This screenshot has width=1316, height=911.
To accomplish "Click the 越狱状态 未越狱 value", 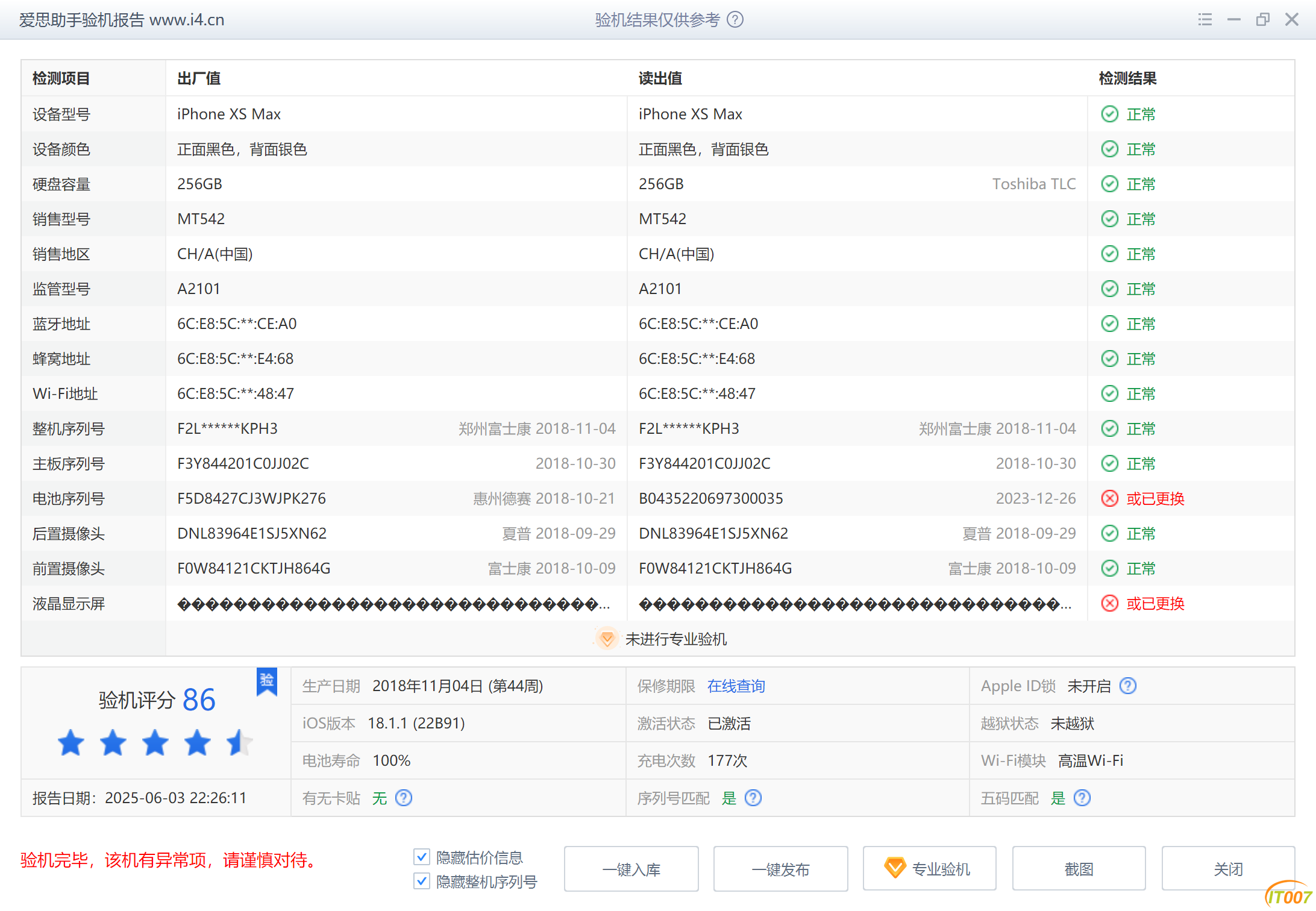I will [x=1073, y=723].
